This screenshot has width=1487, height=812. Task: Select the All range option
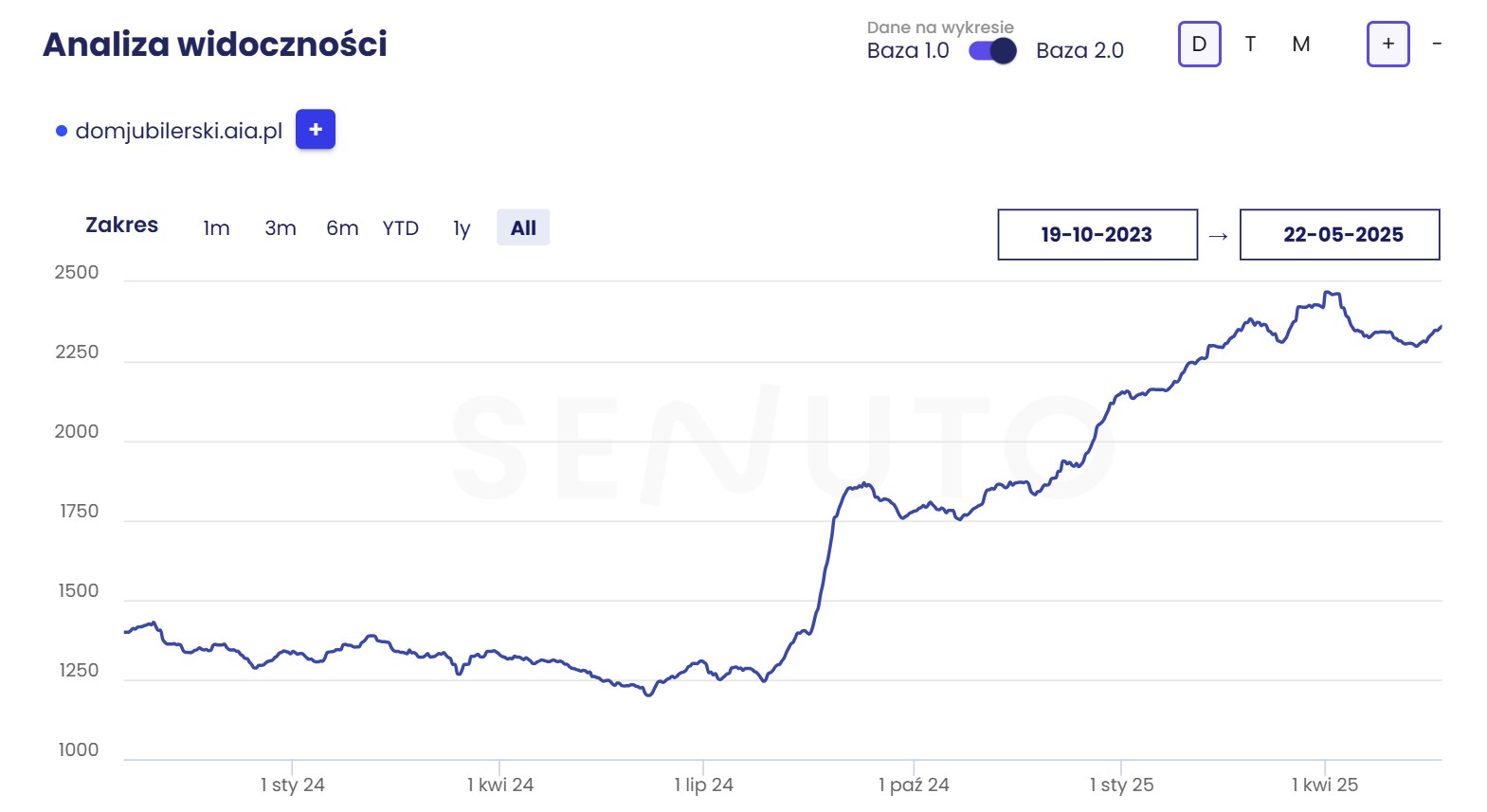(523, 228)
